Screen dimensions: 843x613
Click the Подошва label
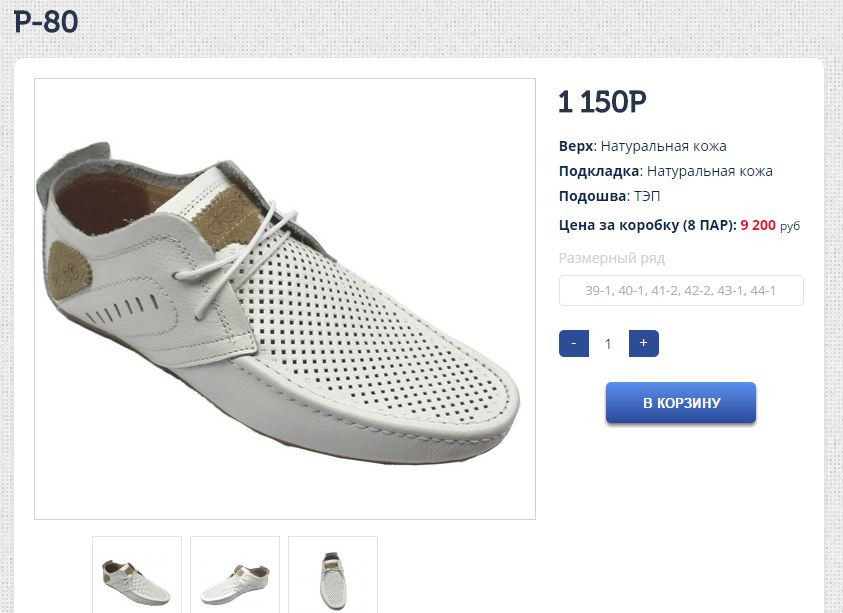593,196
